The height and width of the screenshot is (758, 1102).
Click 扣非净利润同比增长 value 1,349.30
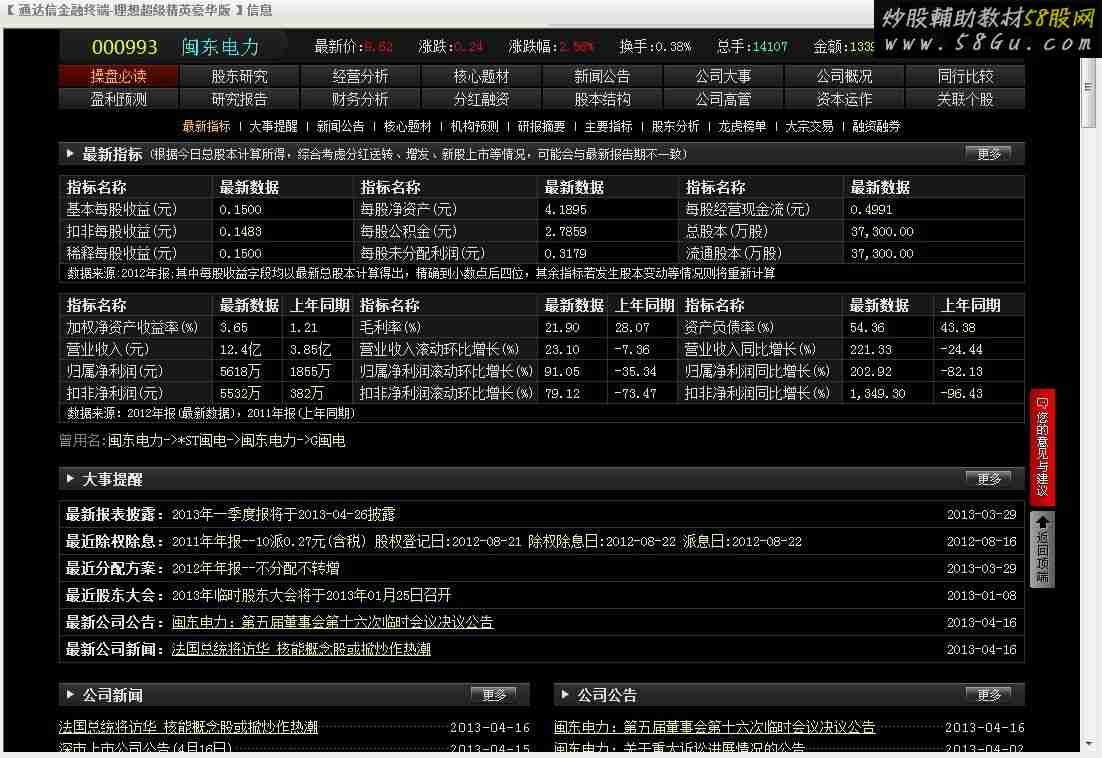(x=877, y=393)
